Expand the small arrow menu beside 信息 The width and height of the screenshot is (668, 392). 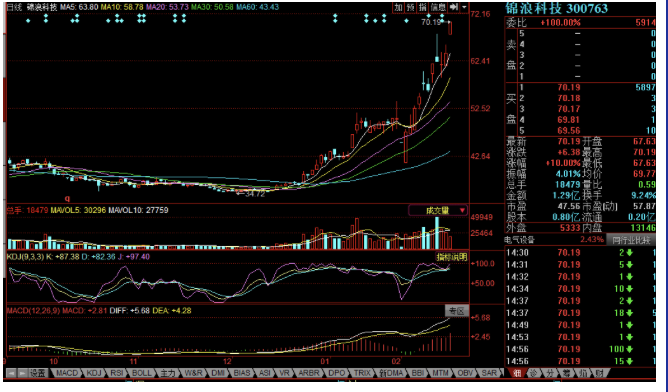coord(464,7)
